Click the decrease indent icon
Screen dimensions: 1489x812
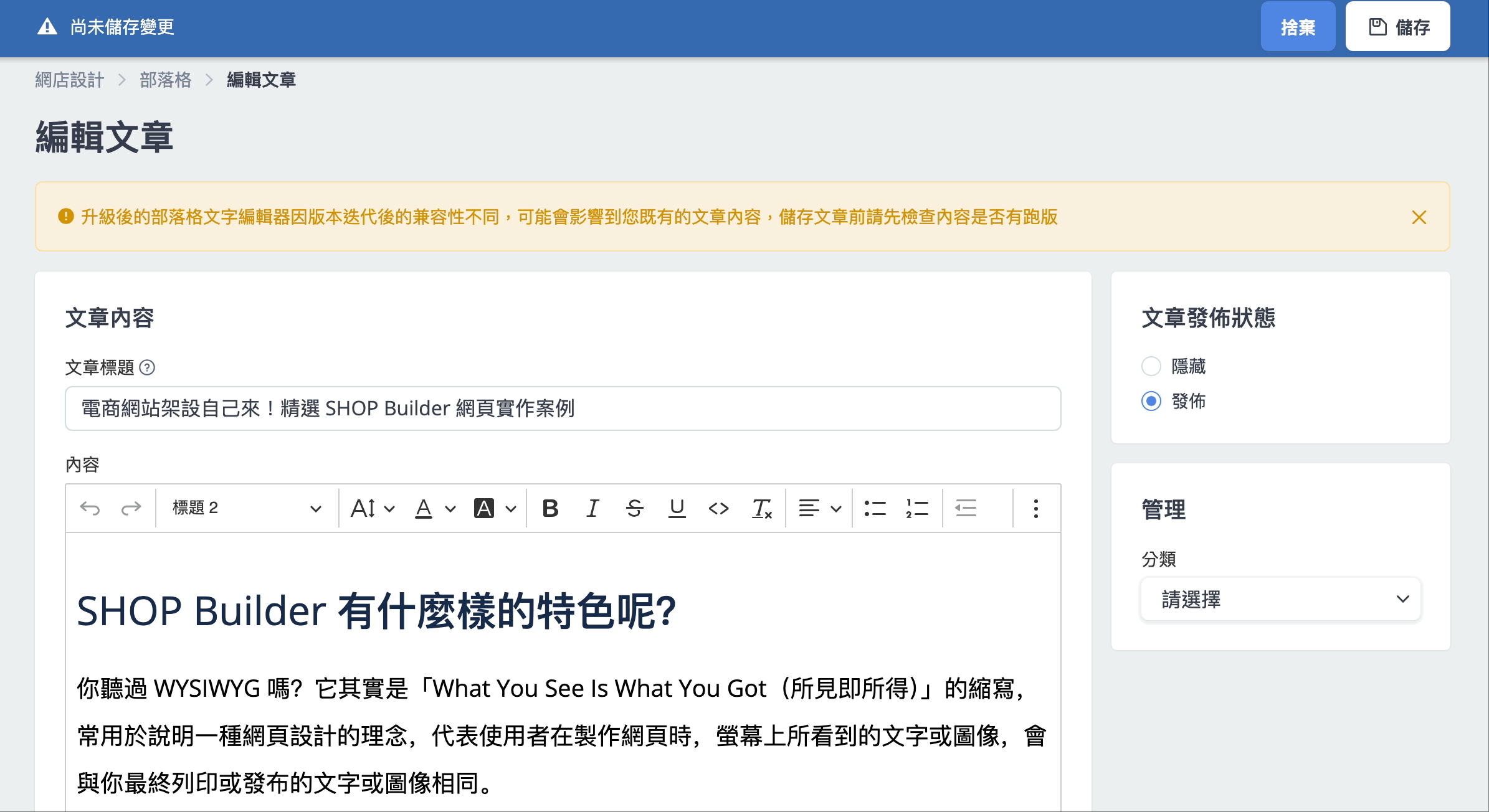966,508
